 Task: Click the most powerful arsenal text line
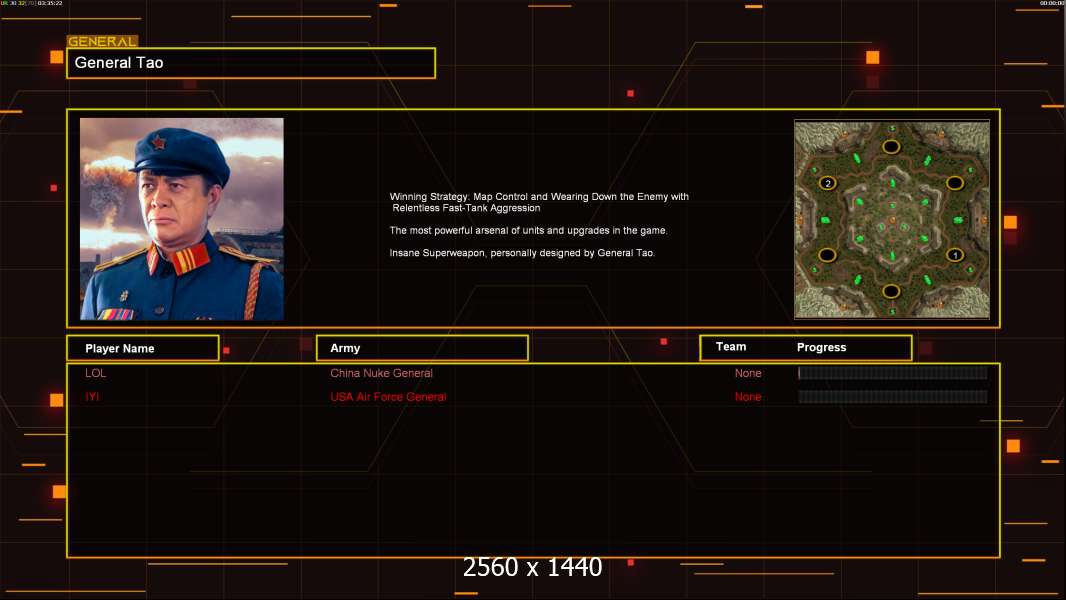point(528,230)
